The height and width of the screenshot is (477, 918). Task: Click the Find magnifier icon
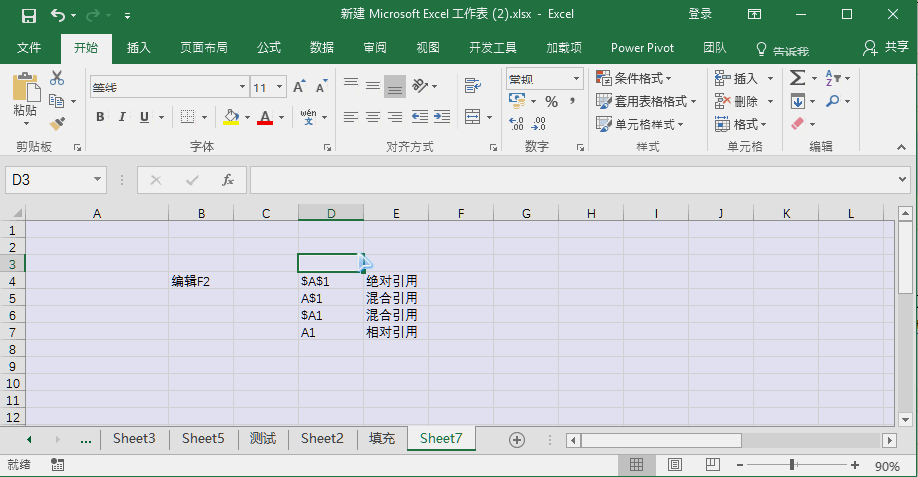(x=833, y=101)
